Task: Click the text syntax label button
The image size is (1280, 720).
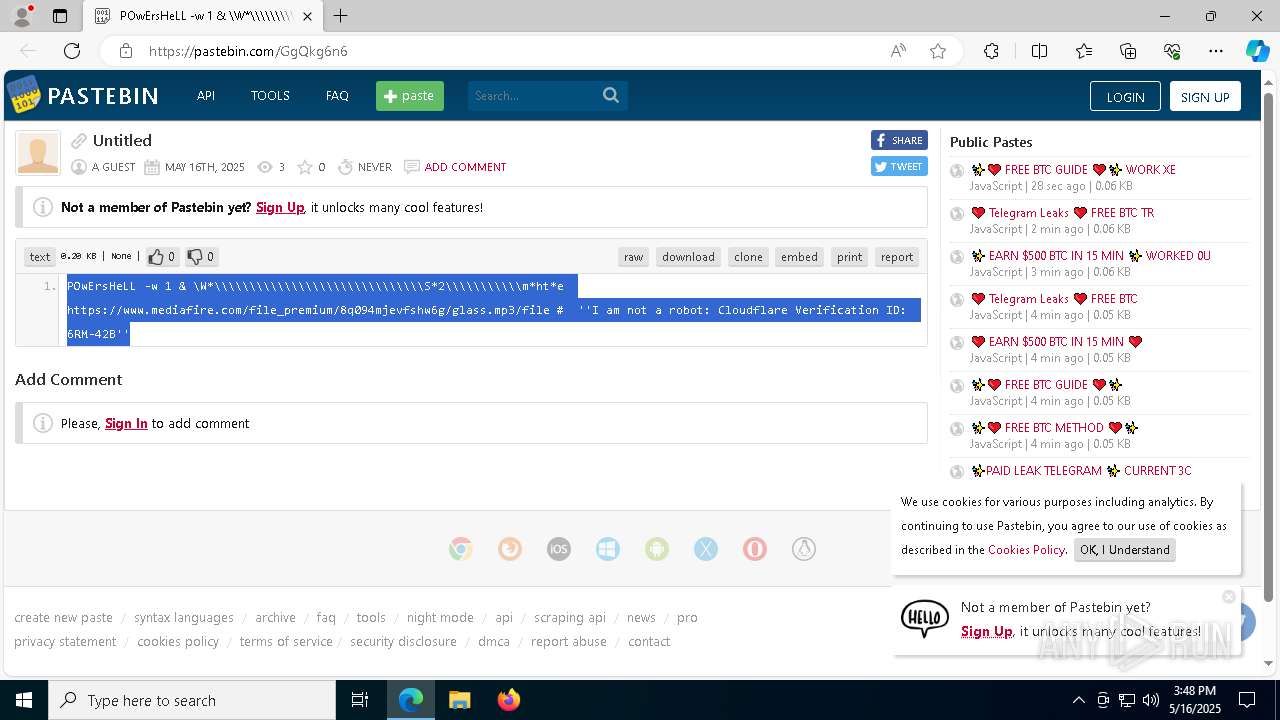Action: coord(40,257)
